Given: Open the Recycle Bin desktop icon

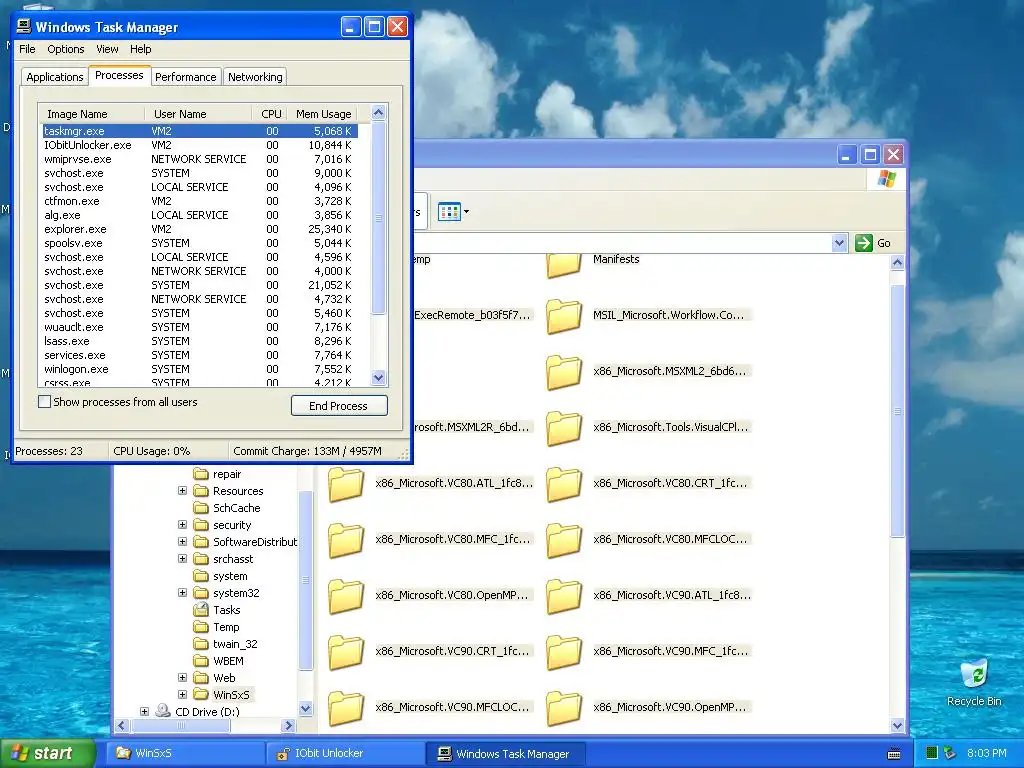Looking at the screenshot, I should pyautogui.click(x=974, y=674).
